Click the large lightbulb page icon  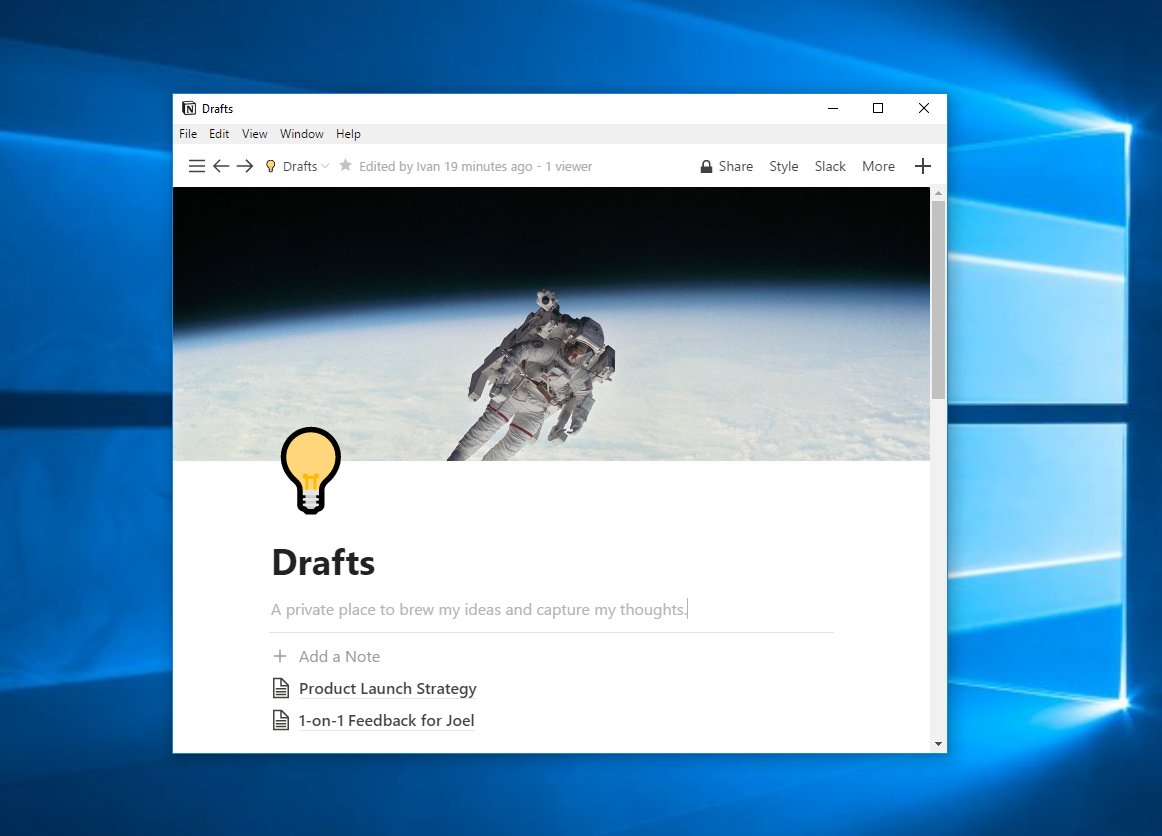point(311,471)
